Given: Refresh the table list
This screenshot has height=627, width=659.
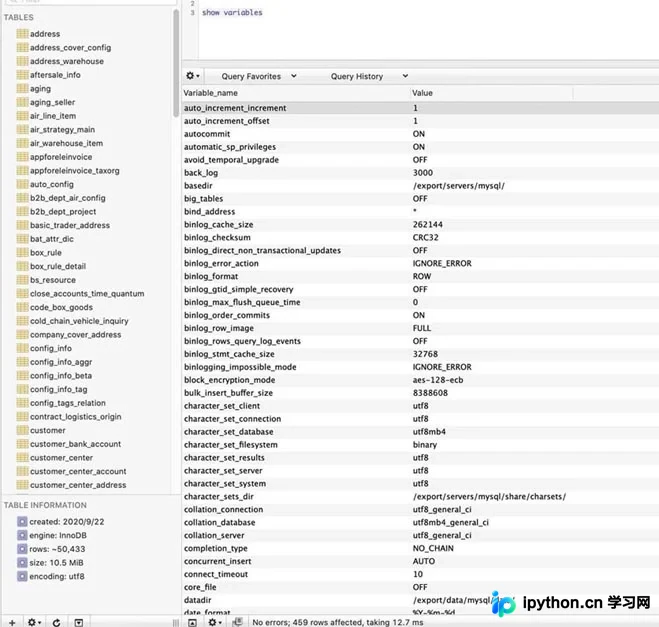Looking at the screenshot, I should [56, 622].
